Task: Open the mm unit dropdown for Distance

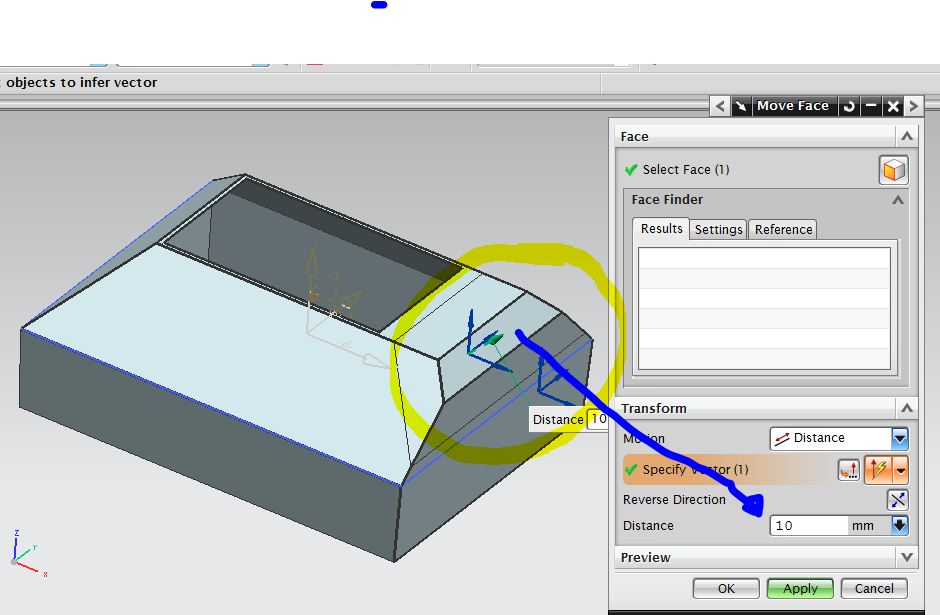Action: pyautogui.click(x=897, y=524)
